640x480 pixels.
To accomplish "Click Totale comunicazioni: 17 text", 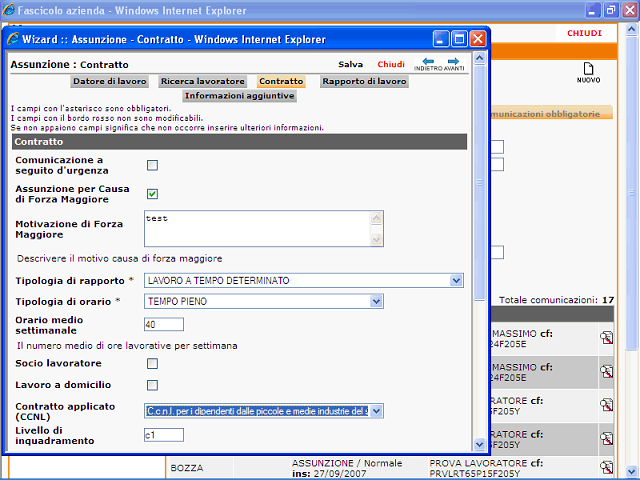I will point(556,300).
